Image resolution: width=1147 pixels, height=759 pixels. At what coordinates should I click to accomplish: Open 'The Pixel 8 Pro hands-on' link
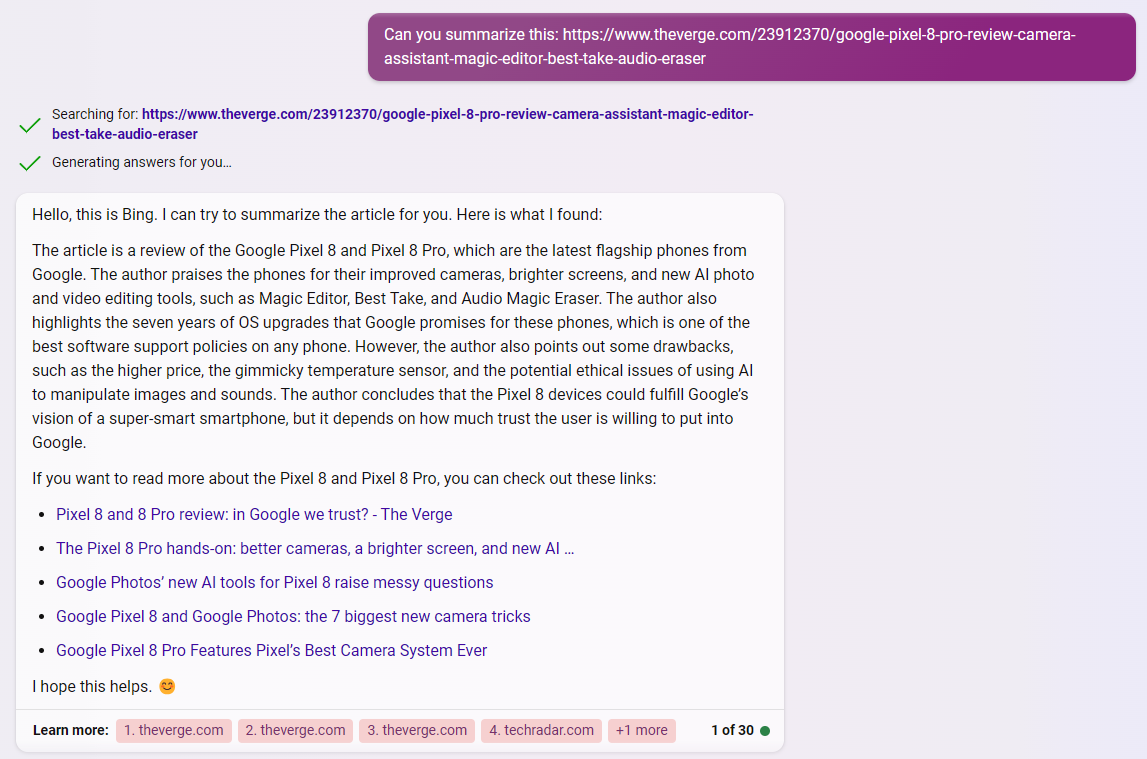point(315,548)
